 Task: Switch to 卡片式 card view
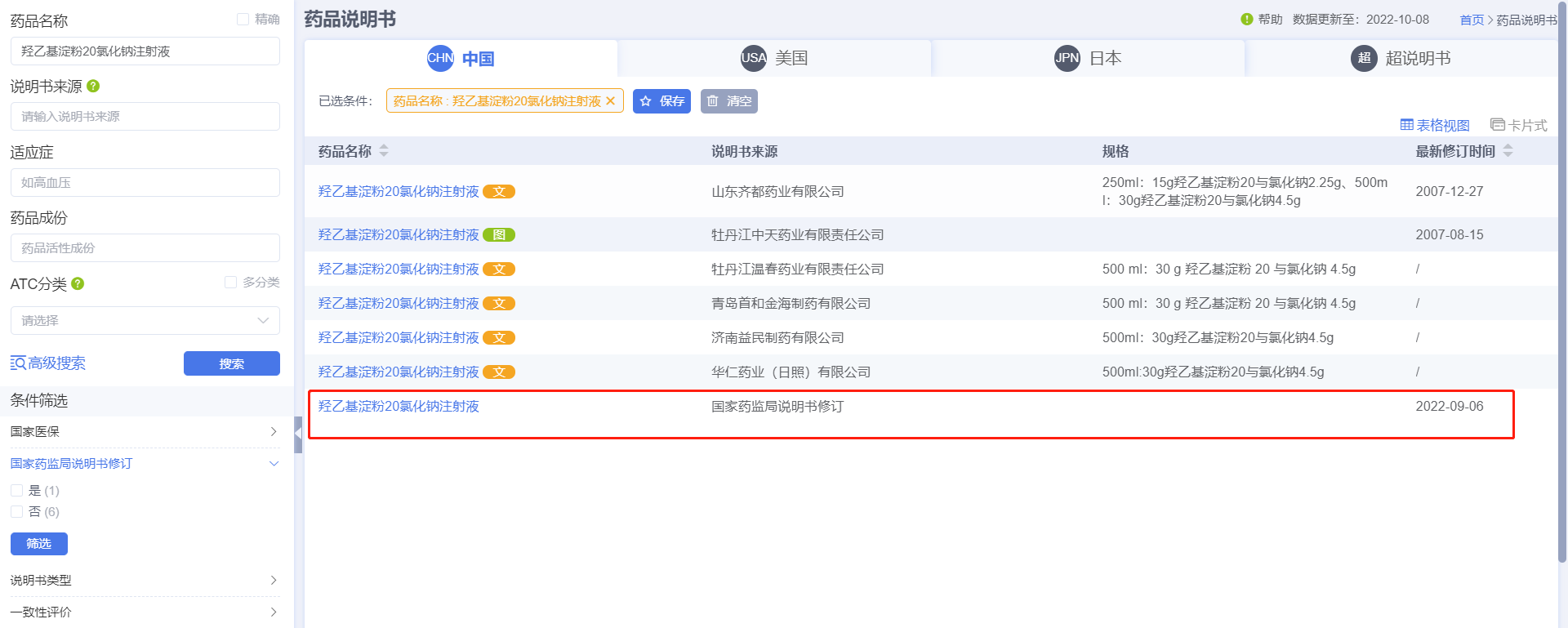pos(1519,125)
